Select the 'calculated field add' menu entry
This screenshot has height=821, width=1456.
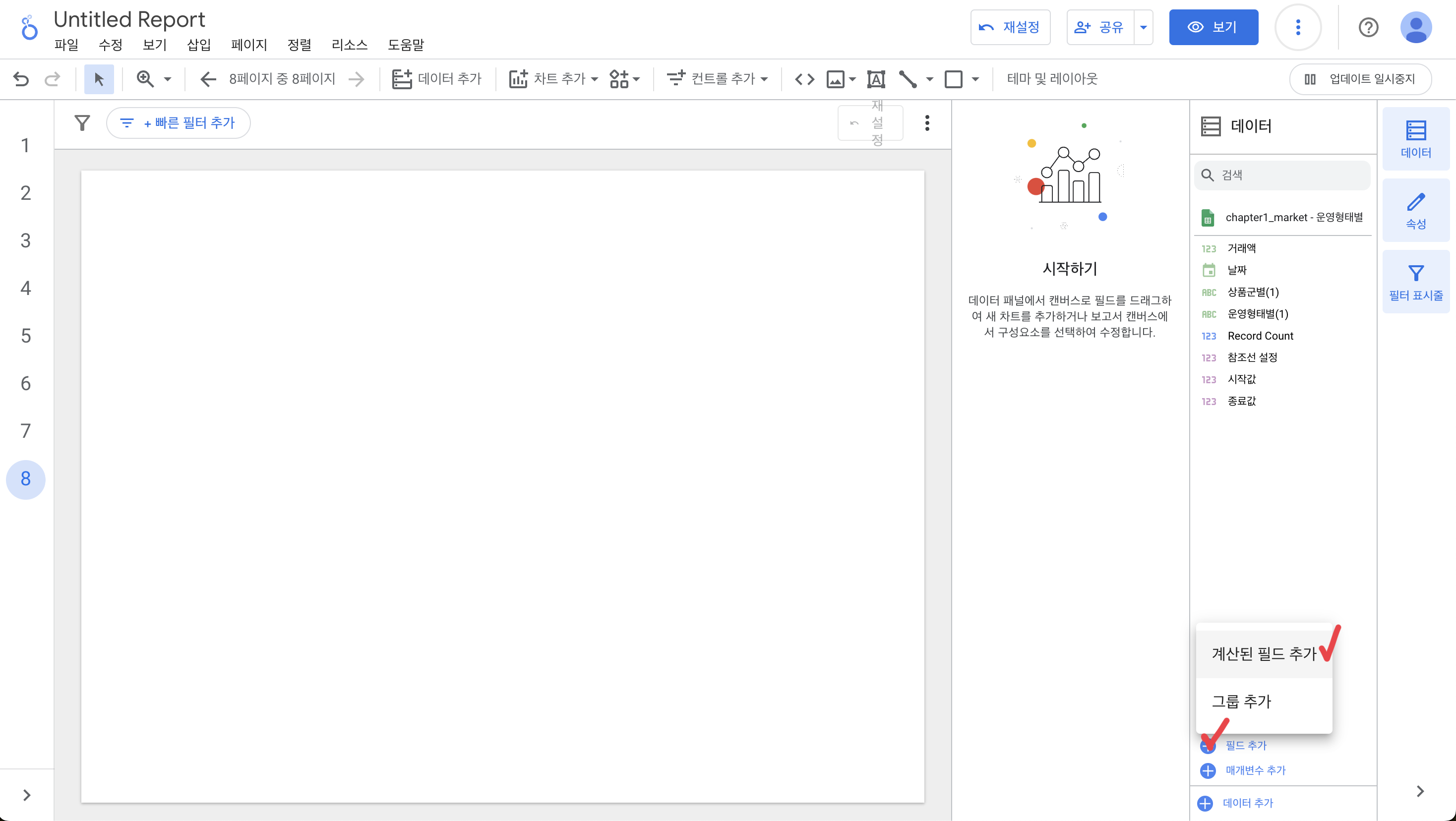click(x=1264, y=654)
